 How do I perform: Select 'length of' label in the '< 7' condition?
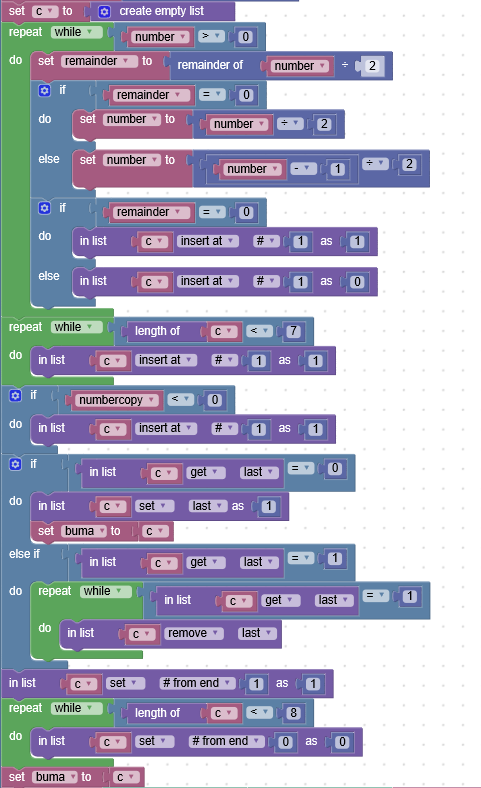(157, 331)
